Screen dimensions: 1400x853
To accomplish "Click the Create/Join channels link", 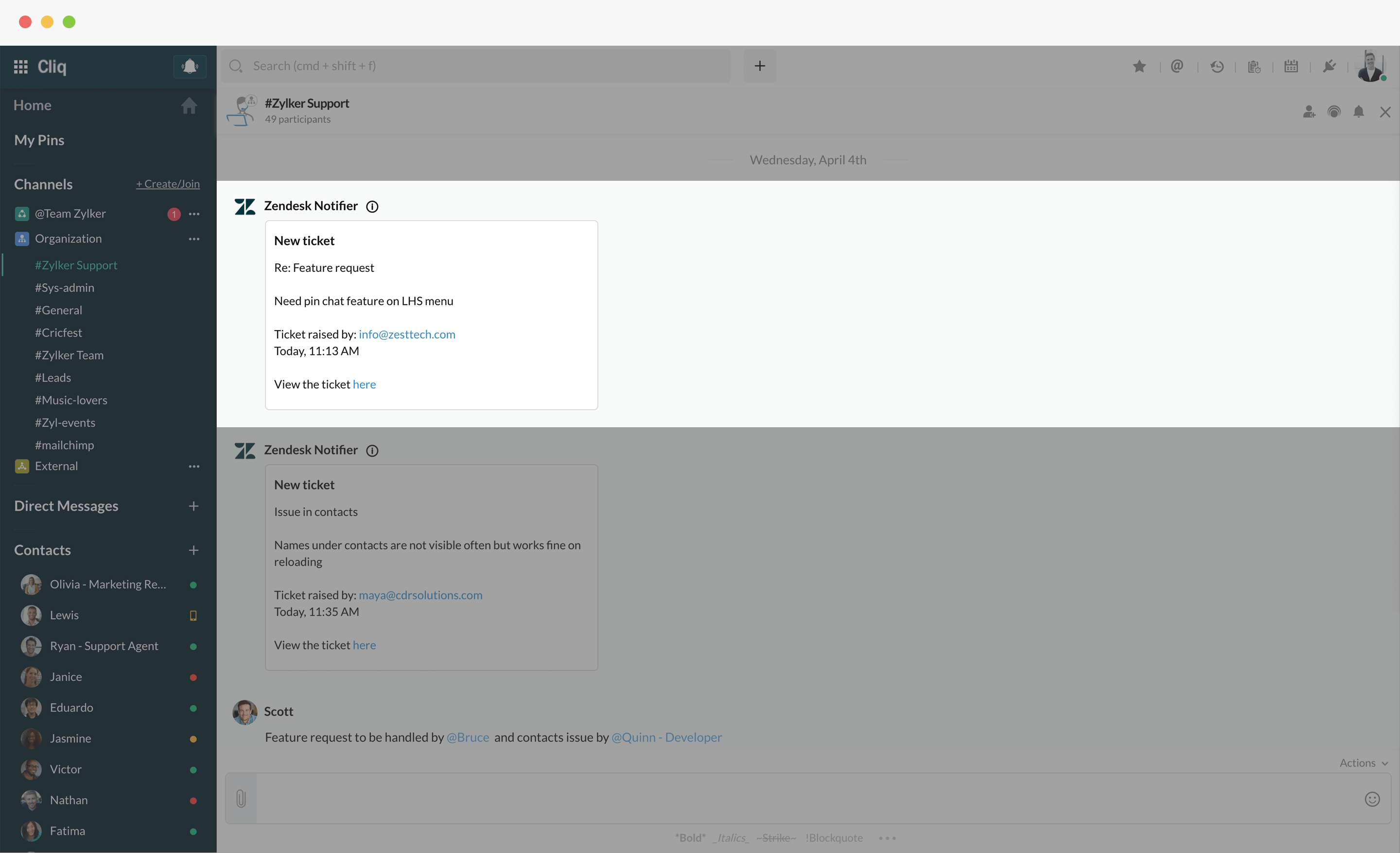I will tap(168, 184).
